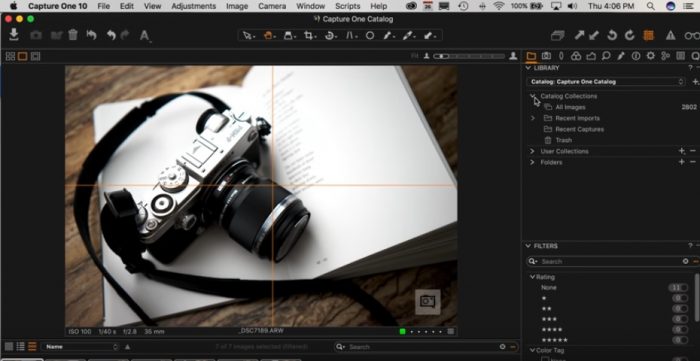Open the Catalog: Capture One Catalog dropdown
Screen dimensions: 700x361
pyautogui.click(x=606, y=82)
